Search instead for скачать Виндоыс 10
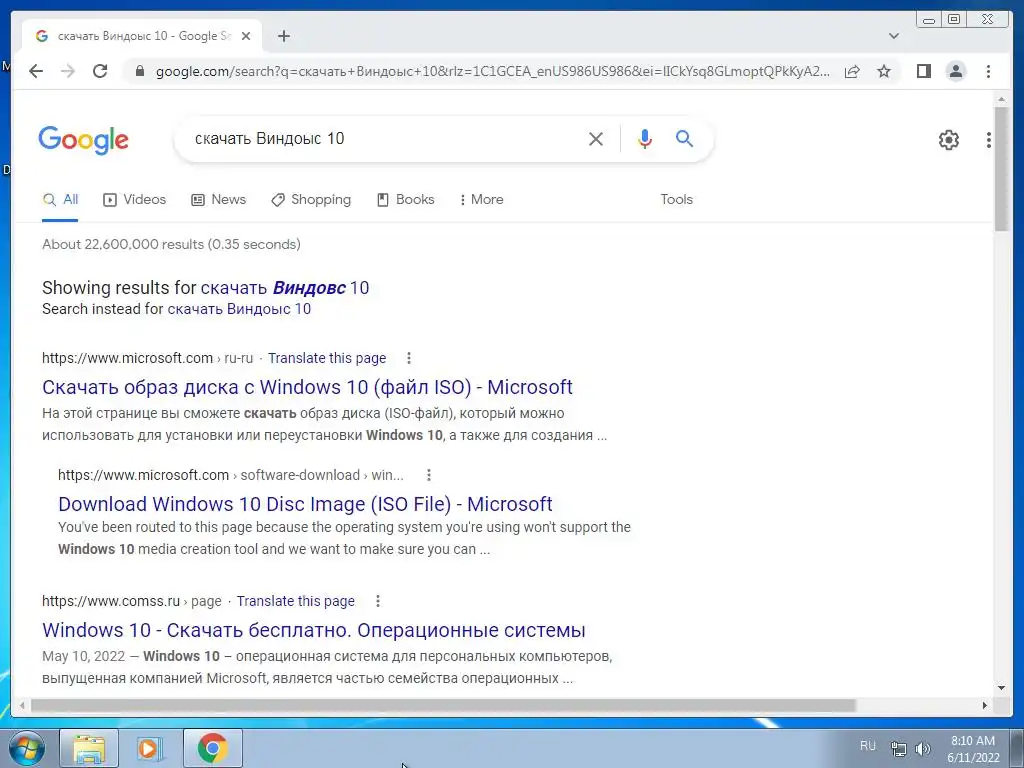The height and width of the screenshot is (768, 1024). [239, 309]
